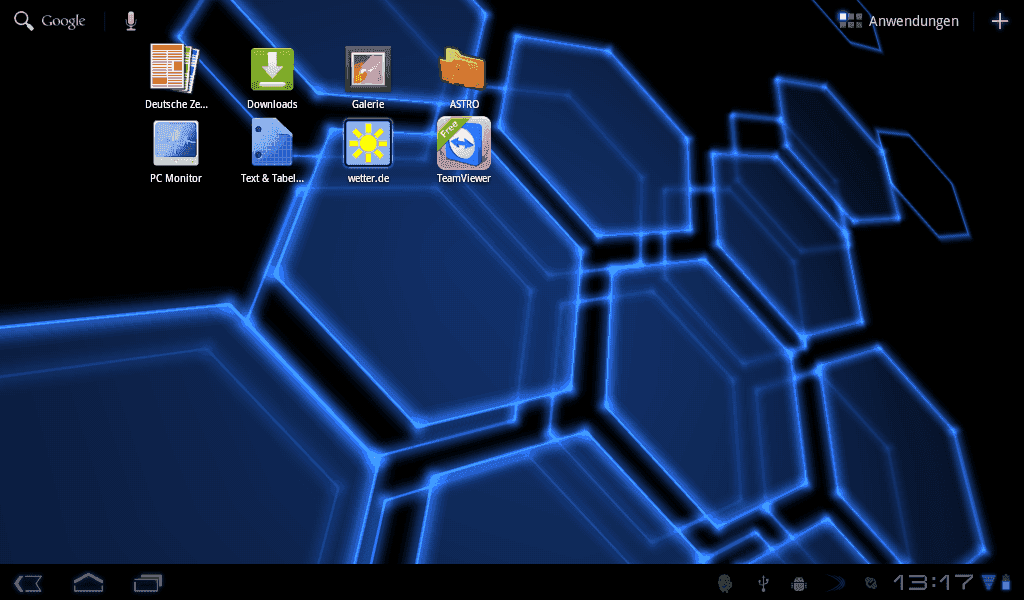The image size is (1024, 600).
Task: Launch the TeamViewer app
Action: point(464,150)
